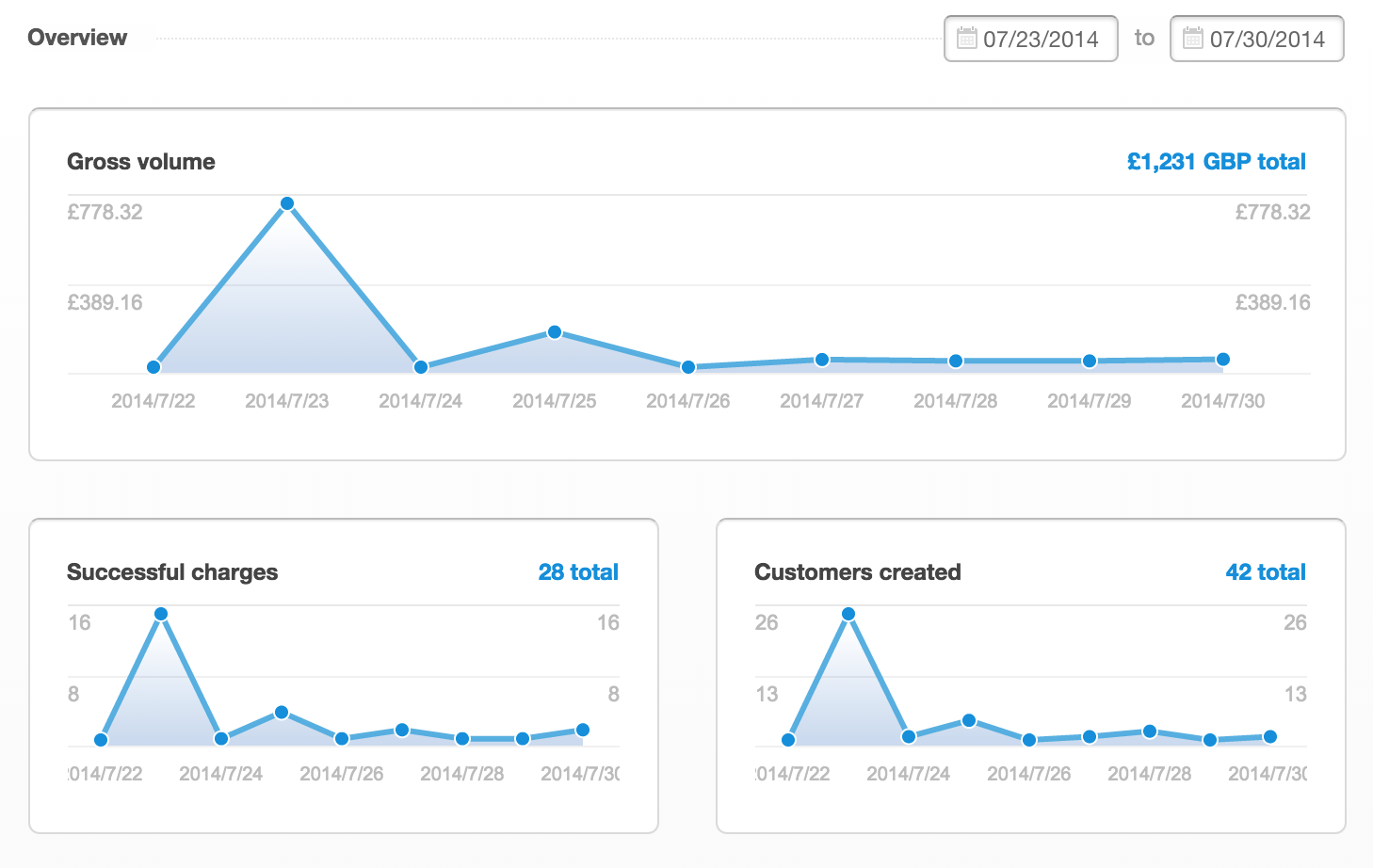Click Customers created left axis value 13

[x=767, y=694]
